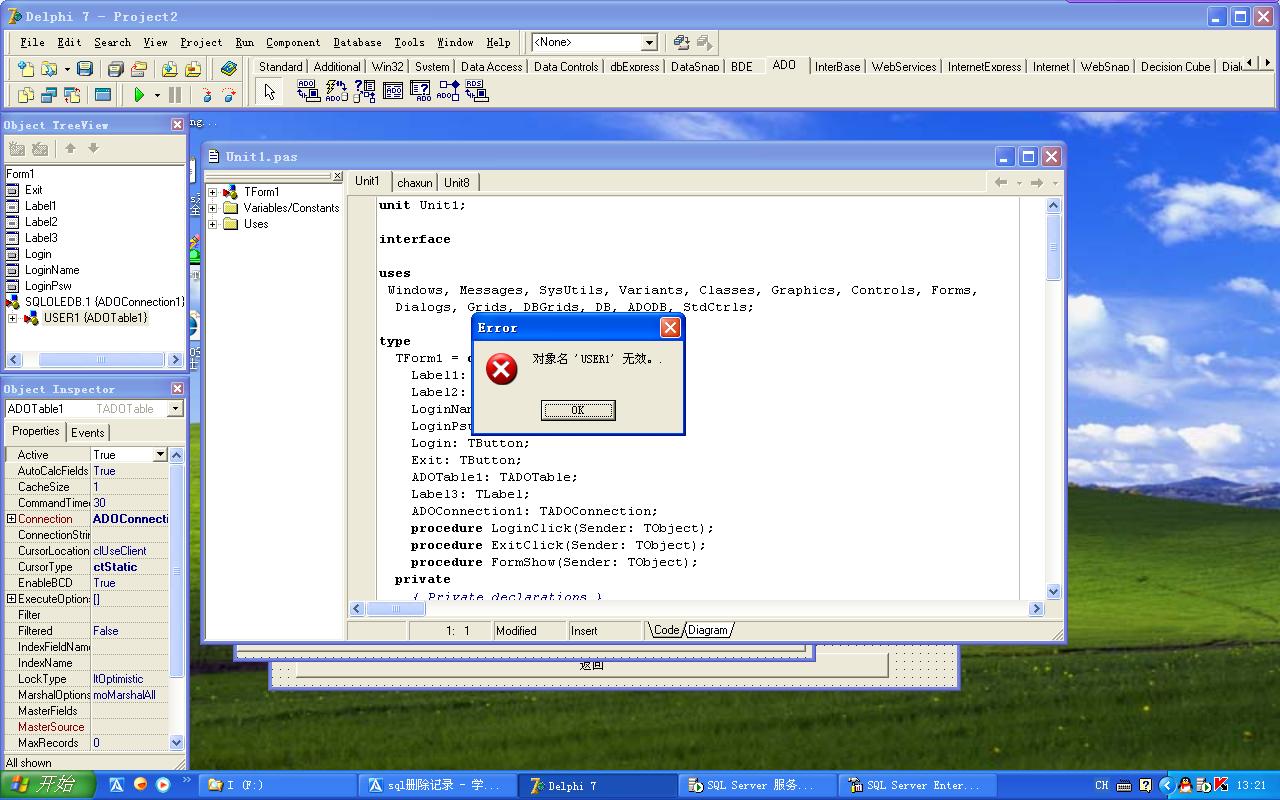Select Login item in Object TreeView
The width and height of the screenshot is (1280, 800).
[38, 254]
